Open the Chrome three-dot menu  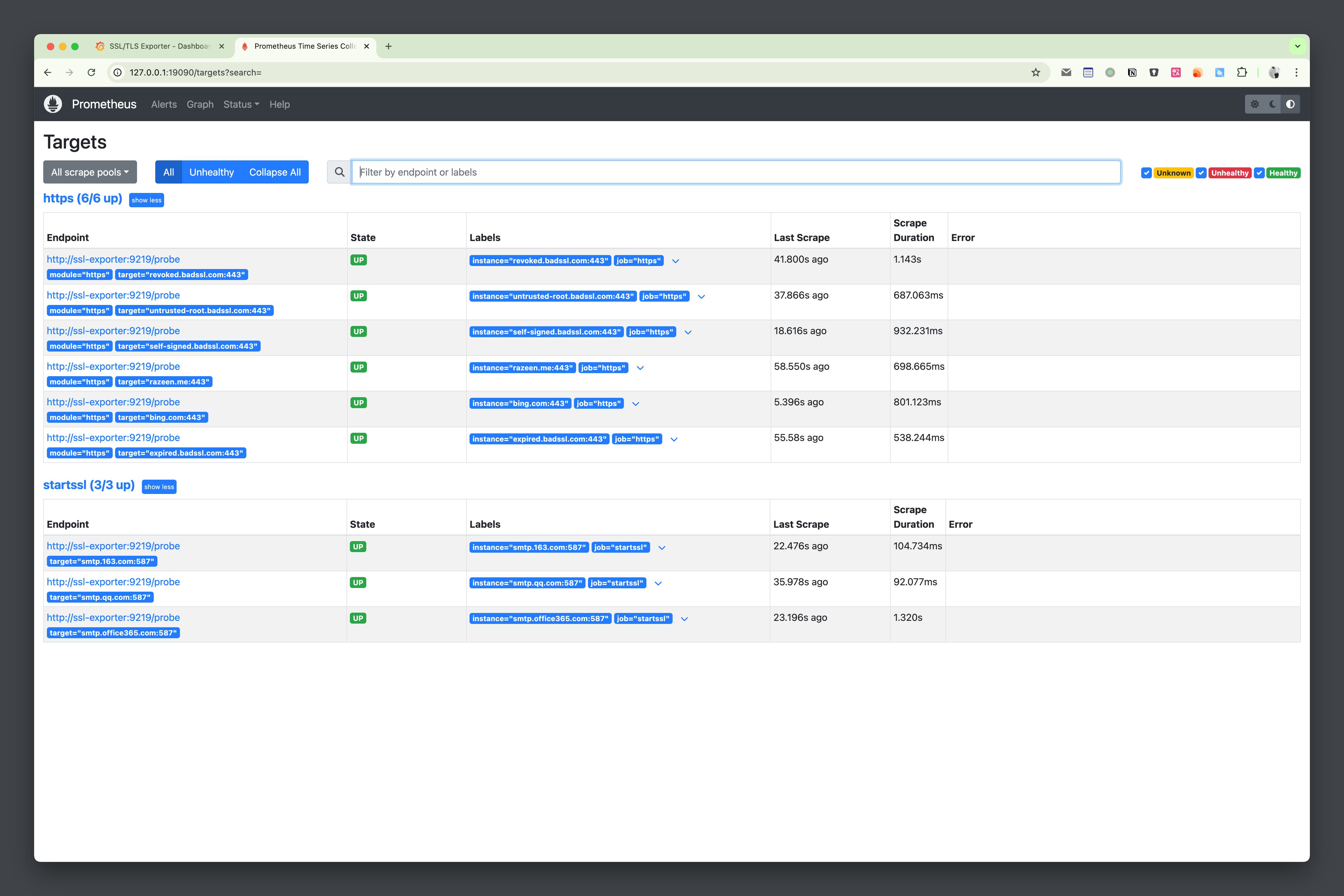[x=1297, y=72]
